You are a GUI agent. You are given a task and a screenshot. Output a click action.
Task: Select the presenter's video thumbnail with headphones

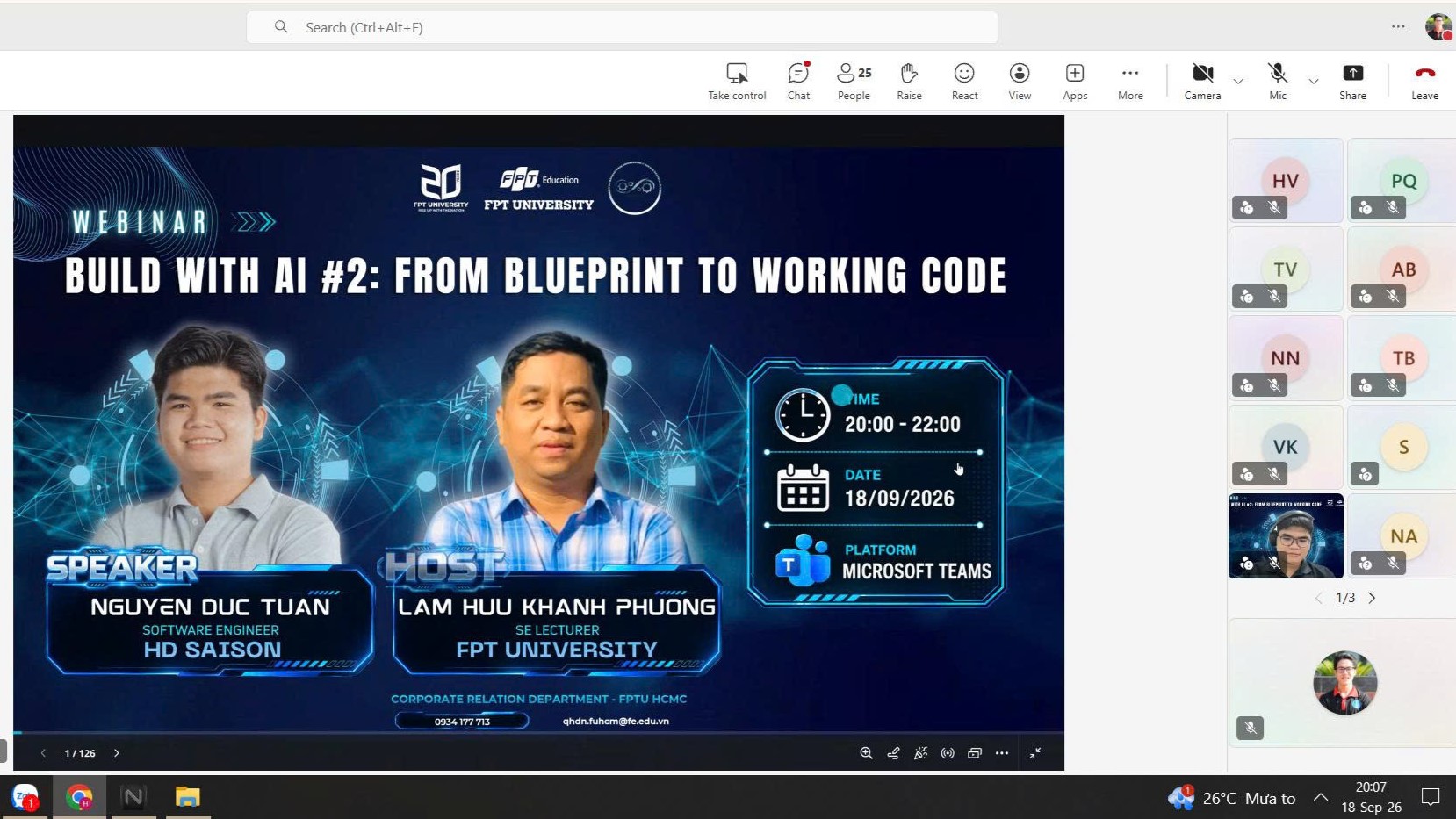(1286, 535)
